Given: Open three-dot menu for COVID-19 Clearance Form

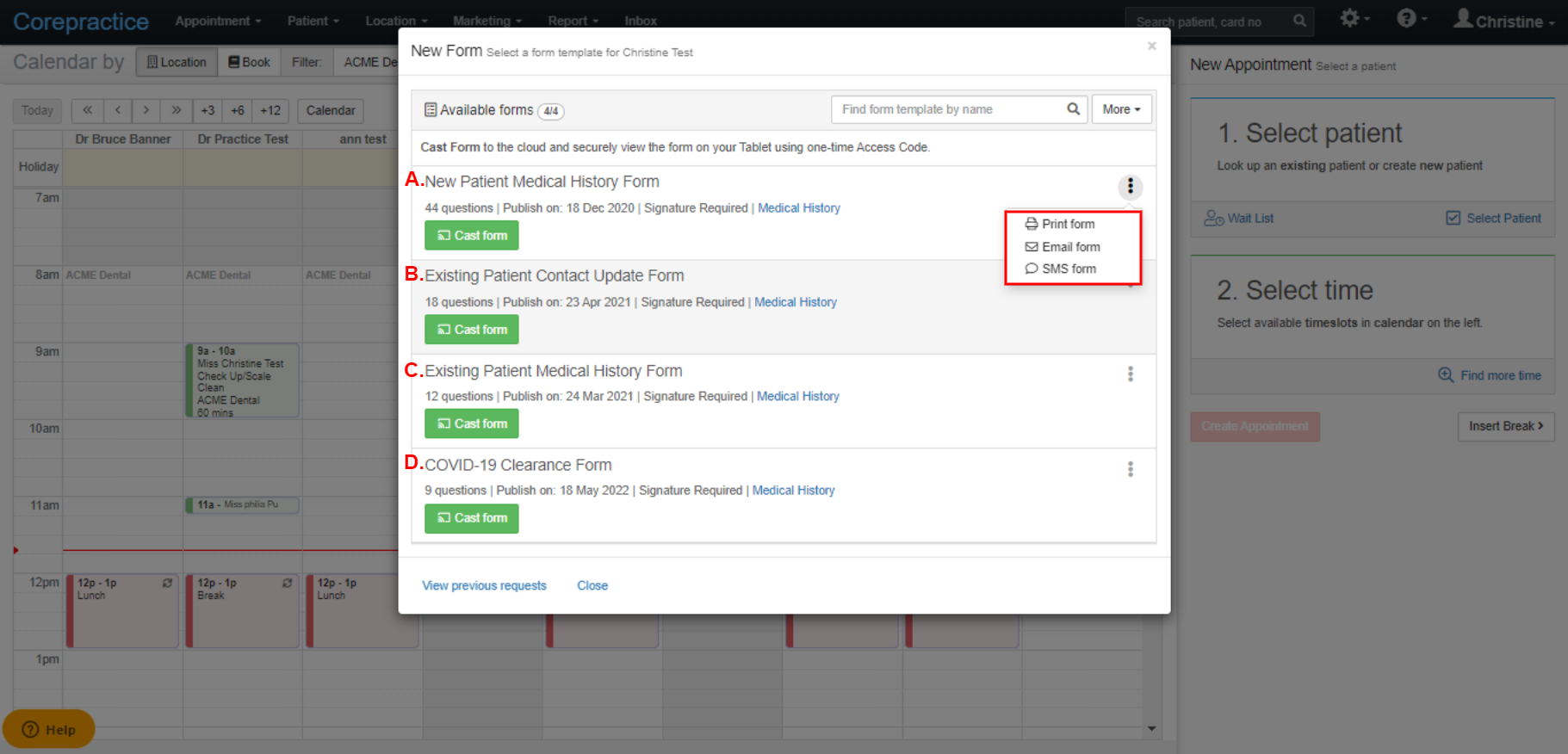Looking at the screenshot, I should point(1130,469).
